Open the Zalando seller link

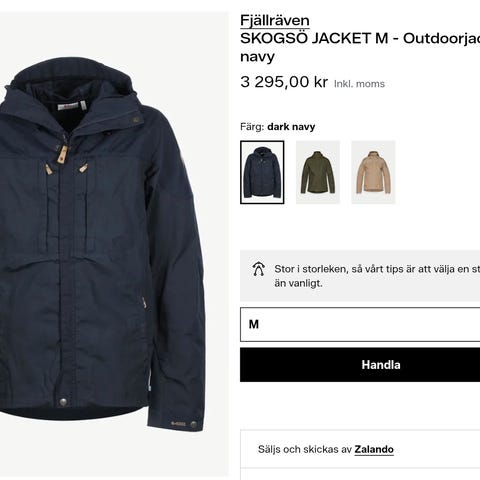tap(374, 449)
